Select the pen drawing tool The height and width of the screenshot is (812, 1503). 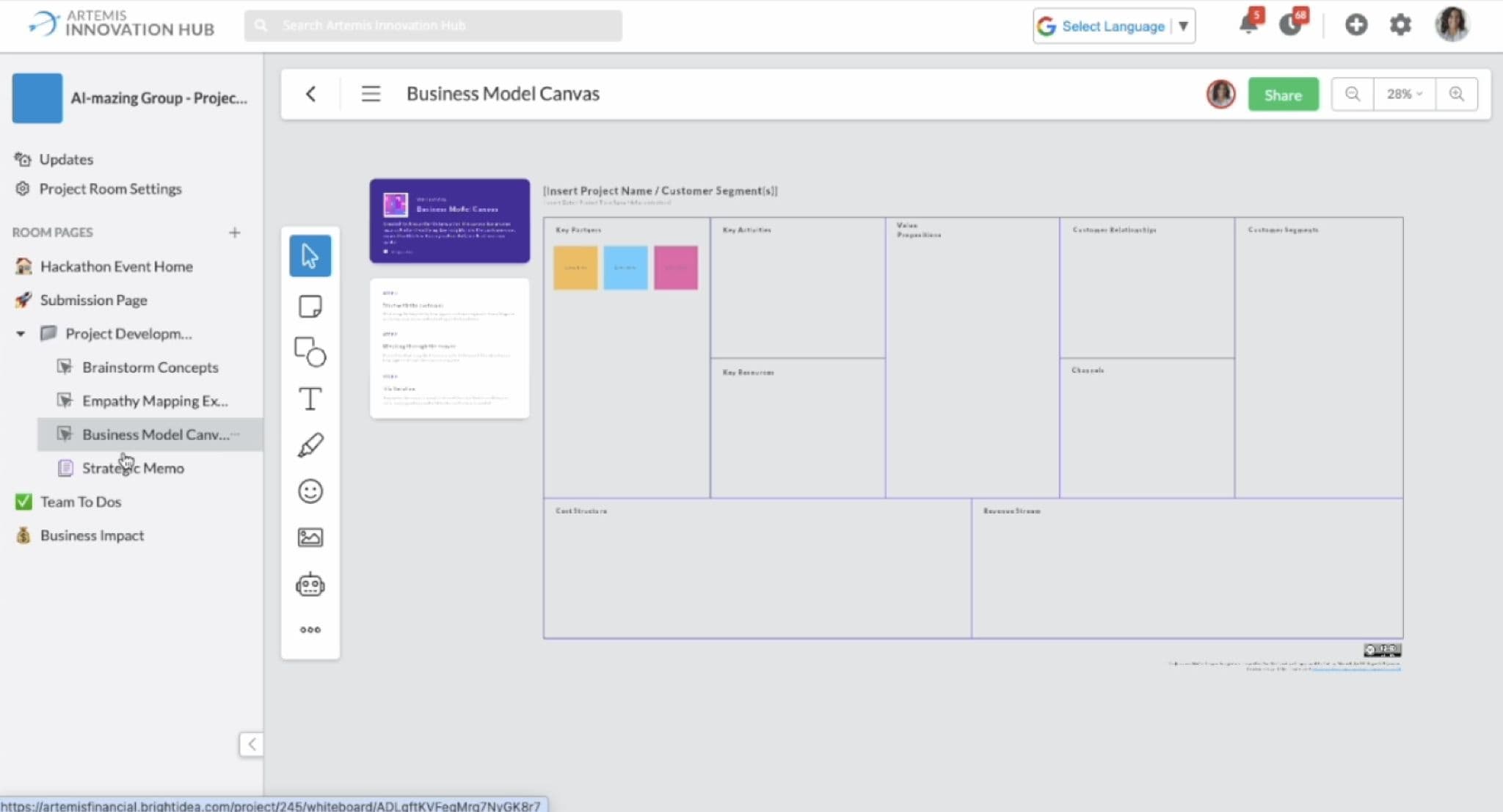click(310, 445)
